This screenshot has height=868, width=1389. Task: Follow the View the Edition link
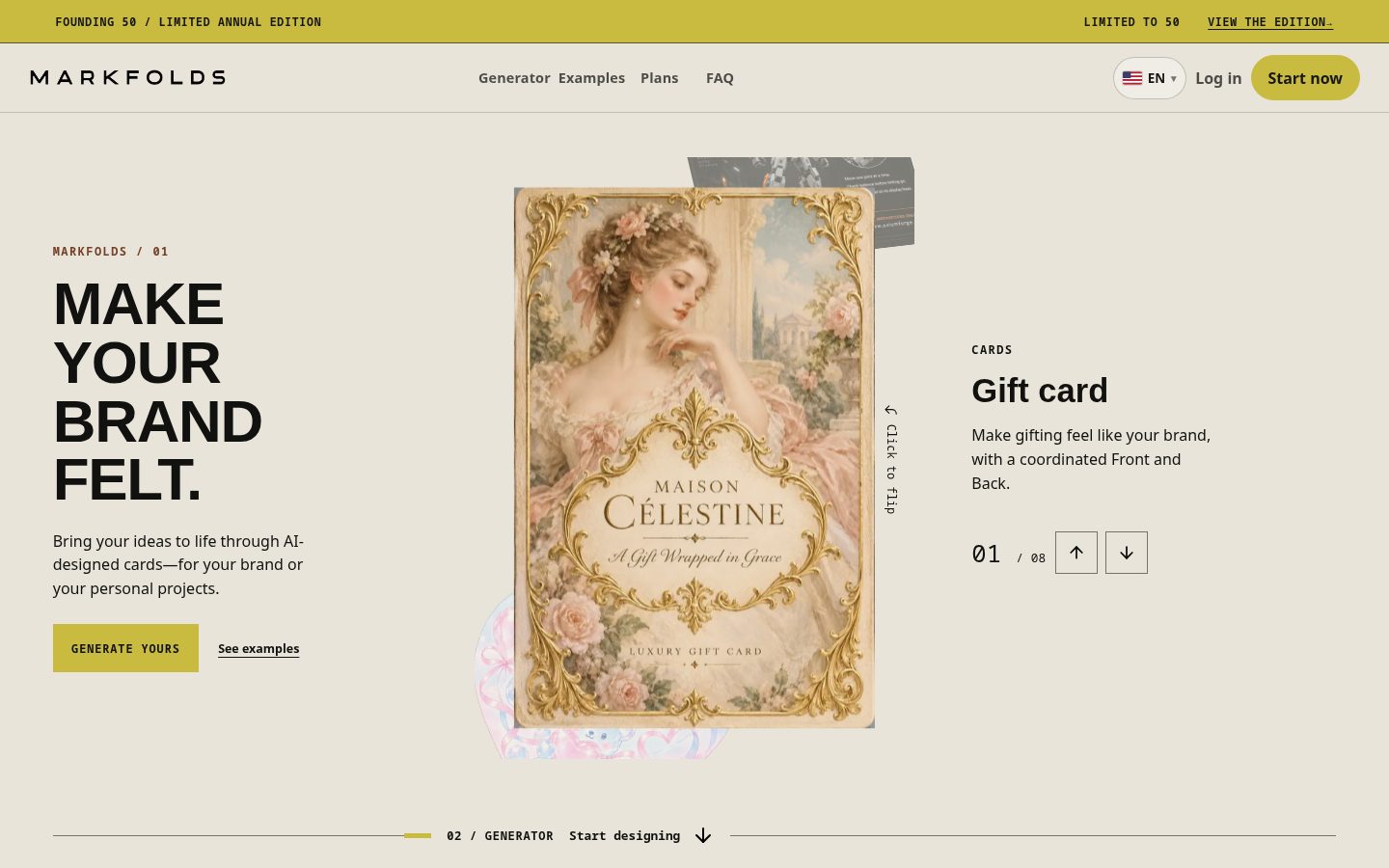[1270, 22]
